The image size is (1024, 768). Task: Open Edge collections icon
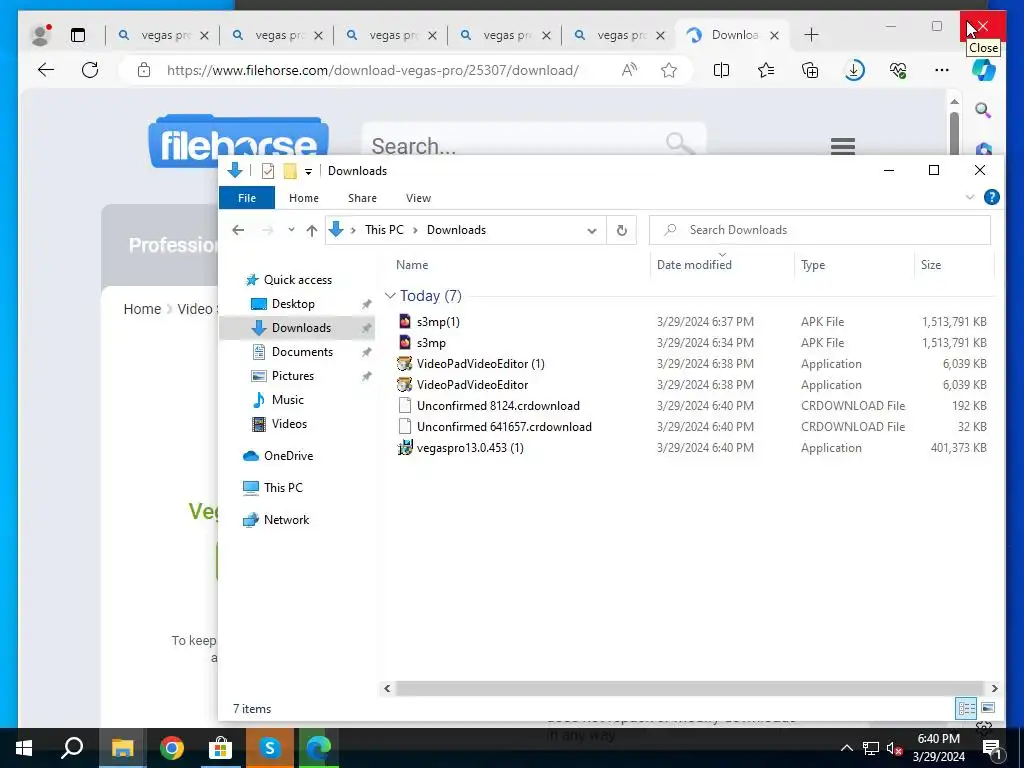point(810,70)
